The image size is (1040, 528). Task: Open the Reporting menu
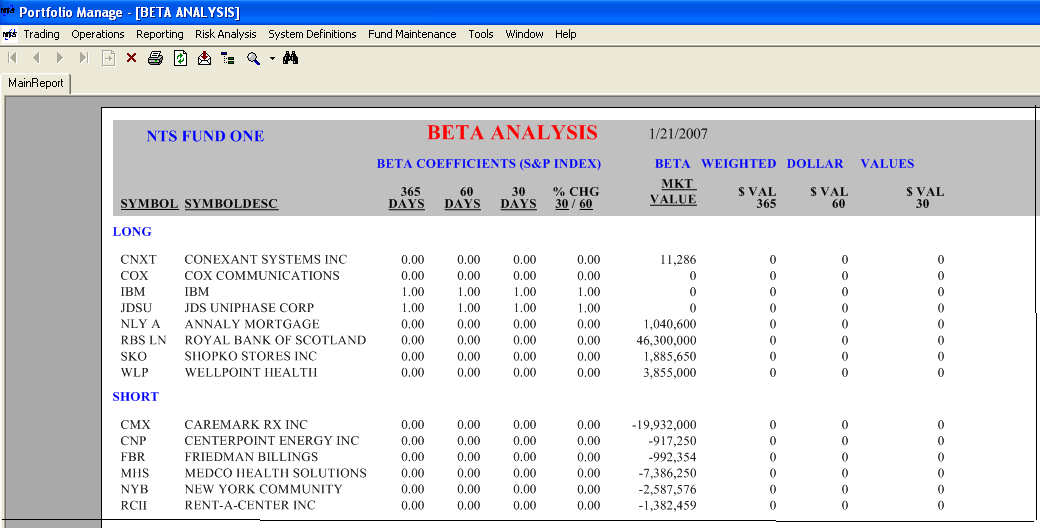(x=160, y=34)
